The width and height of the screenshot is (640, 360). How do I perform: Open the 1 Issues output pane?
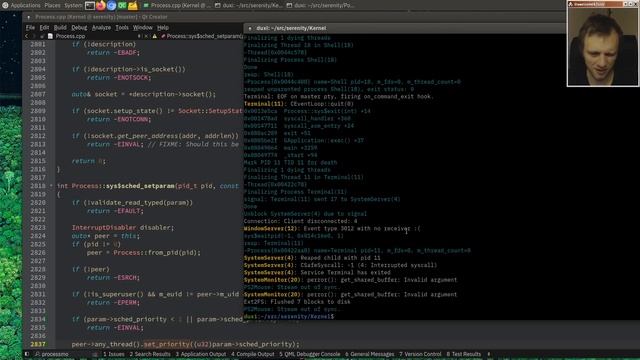coord(113,354)
